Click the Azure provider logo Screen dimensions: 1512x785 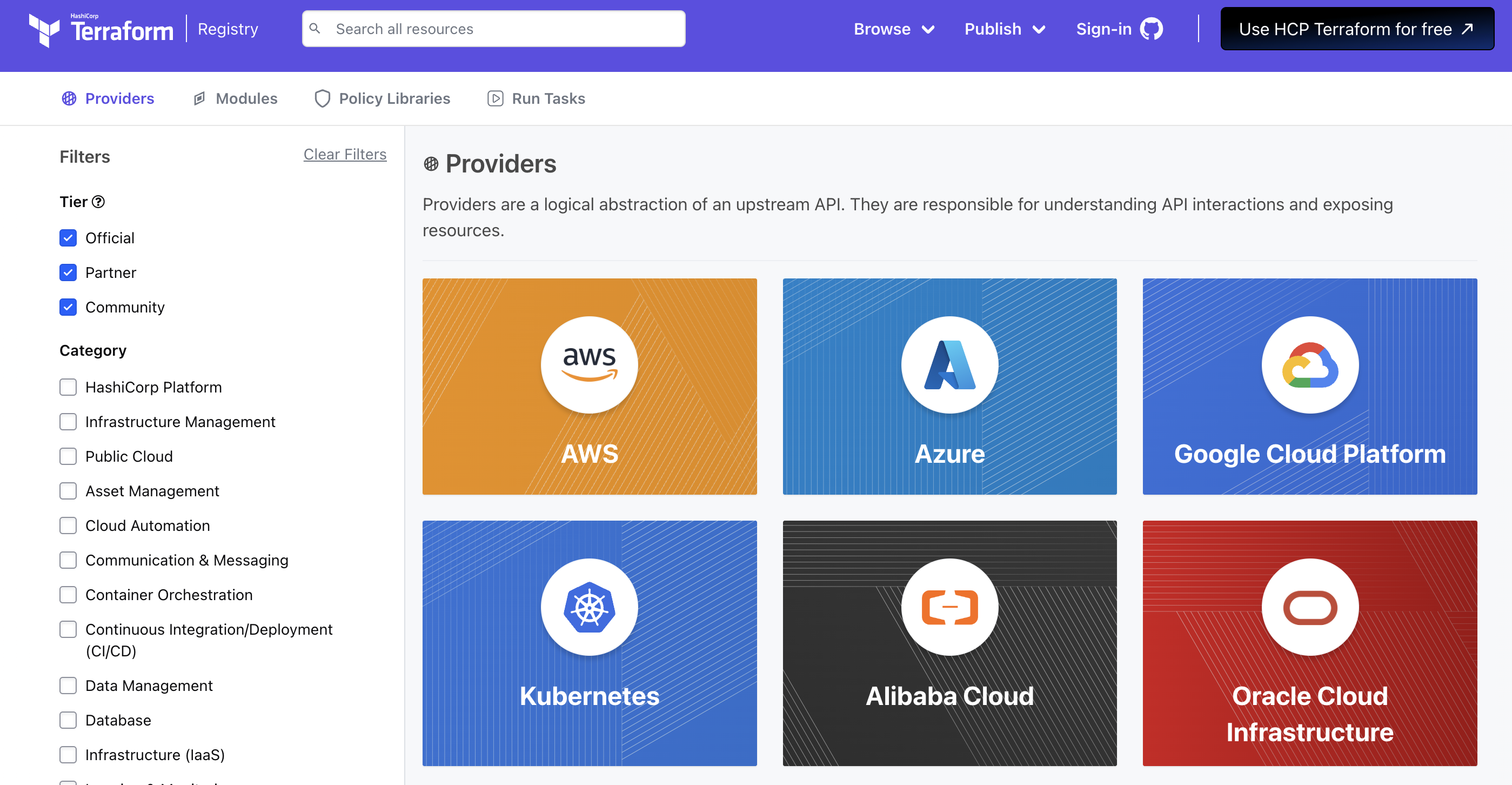point(949,364)
